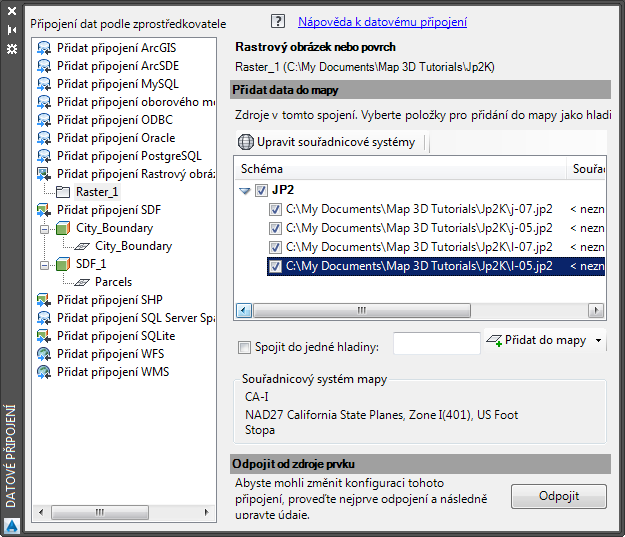Screen dimensions: 625x537
Task: Click the ArcGIS connection icon
Action: 44,48
